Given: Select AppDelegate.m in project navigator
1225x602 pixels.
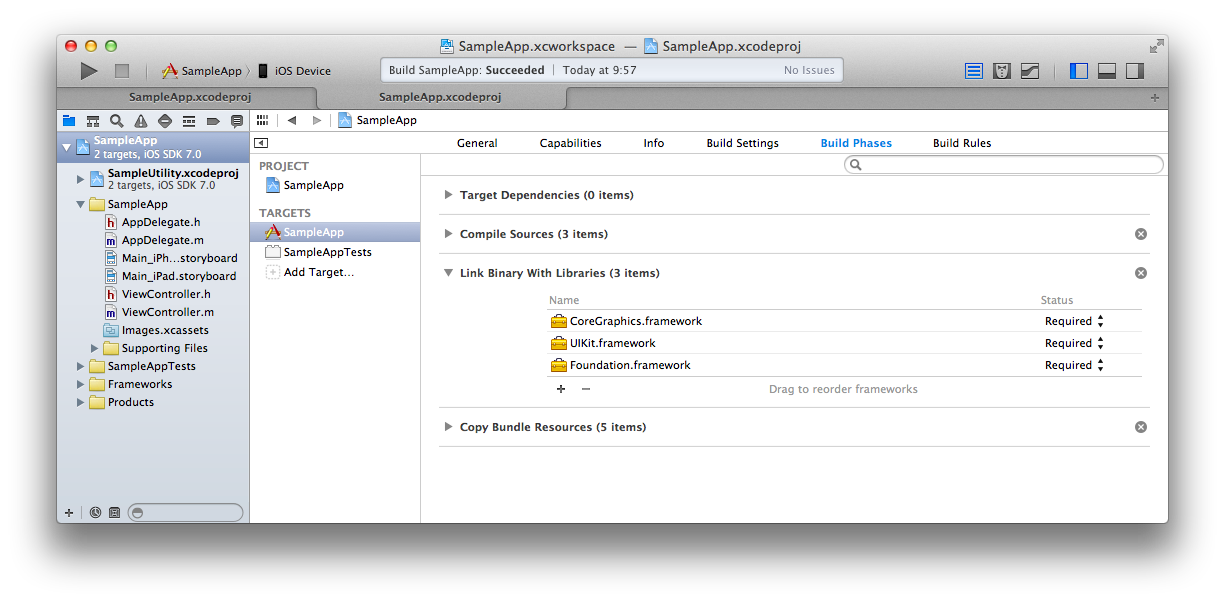Looking at the screenshot, I should tap(162, 240).
